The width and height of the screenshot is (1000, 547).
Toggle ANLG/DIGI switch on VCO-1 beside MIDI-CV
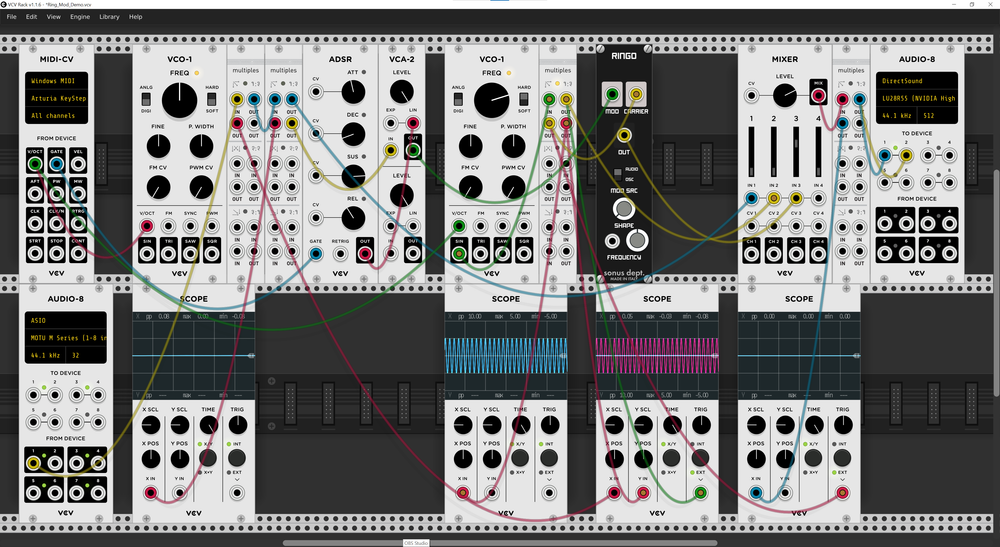(146, 99)
